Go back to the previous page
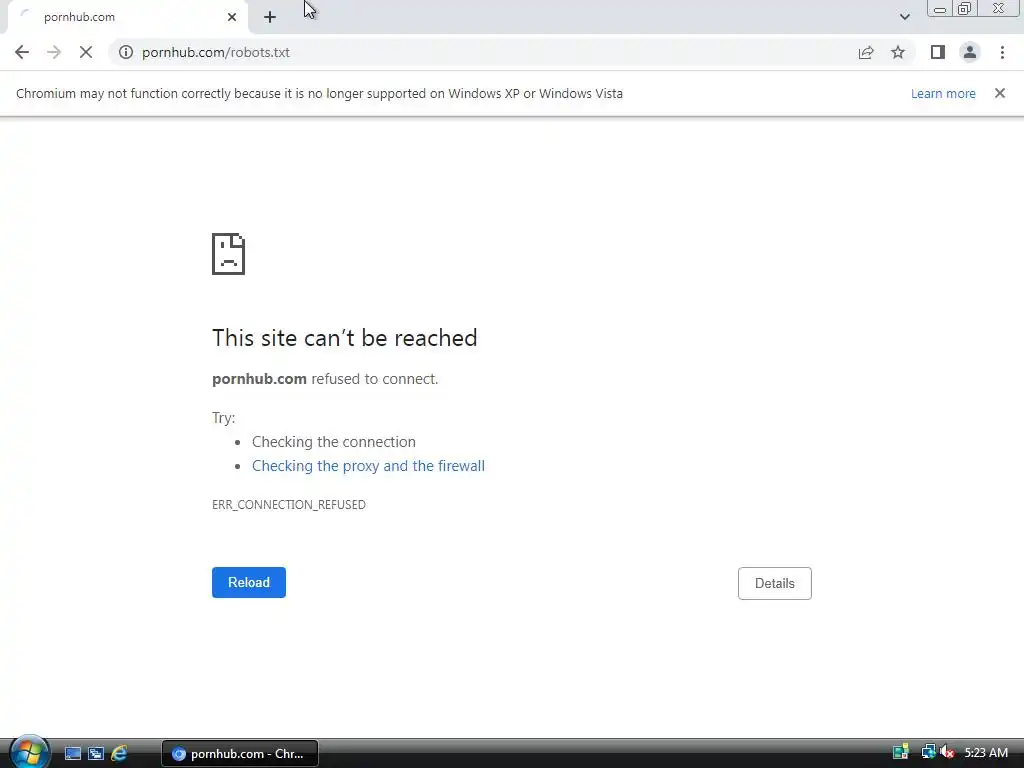The image size is (1024, 768). pyautogui.click(x=22, y=52)
